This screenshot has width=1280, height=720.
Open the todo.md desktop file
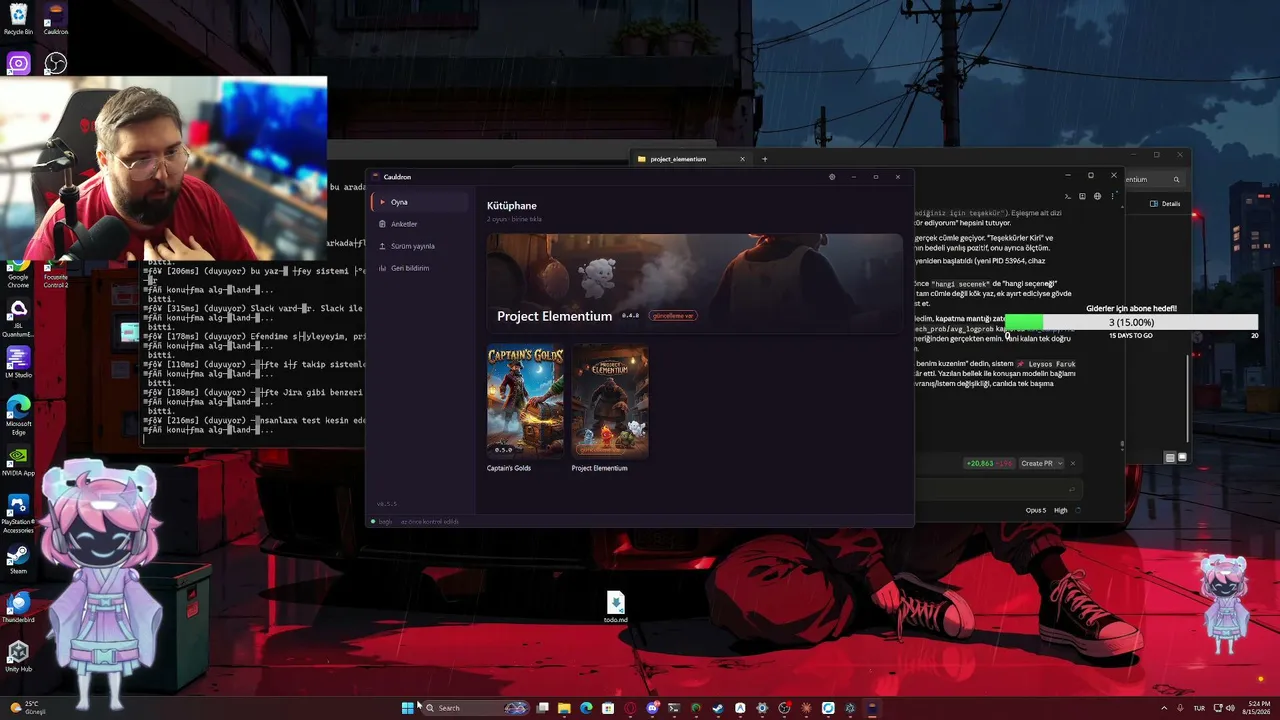[615, 607]
